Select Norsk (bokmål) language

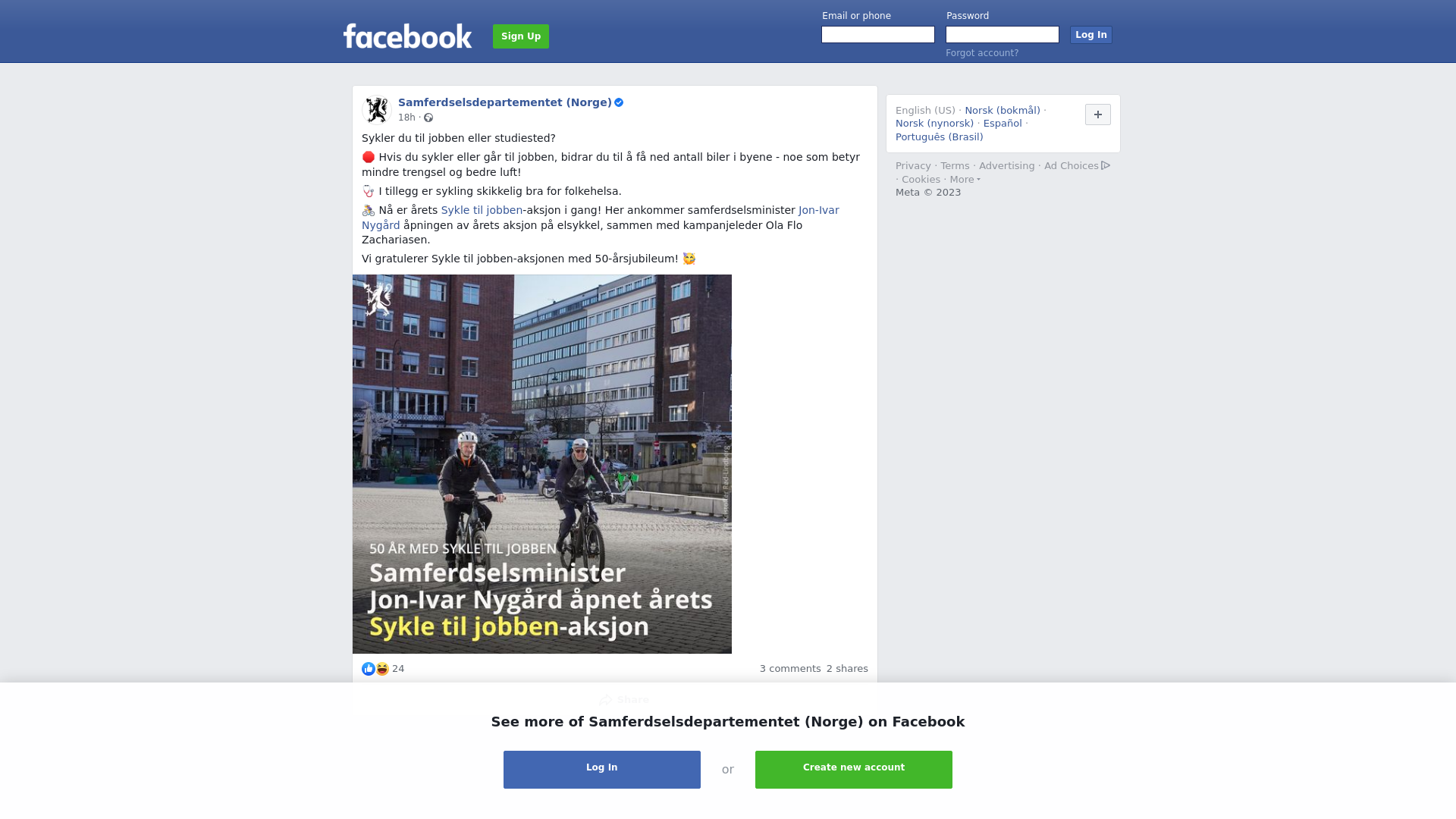point(1003,111)
